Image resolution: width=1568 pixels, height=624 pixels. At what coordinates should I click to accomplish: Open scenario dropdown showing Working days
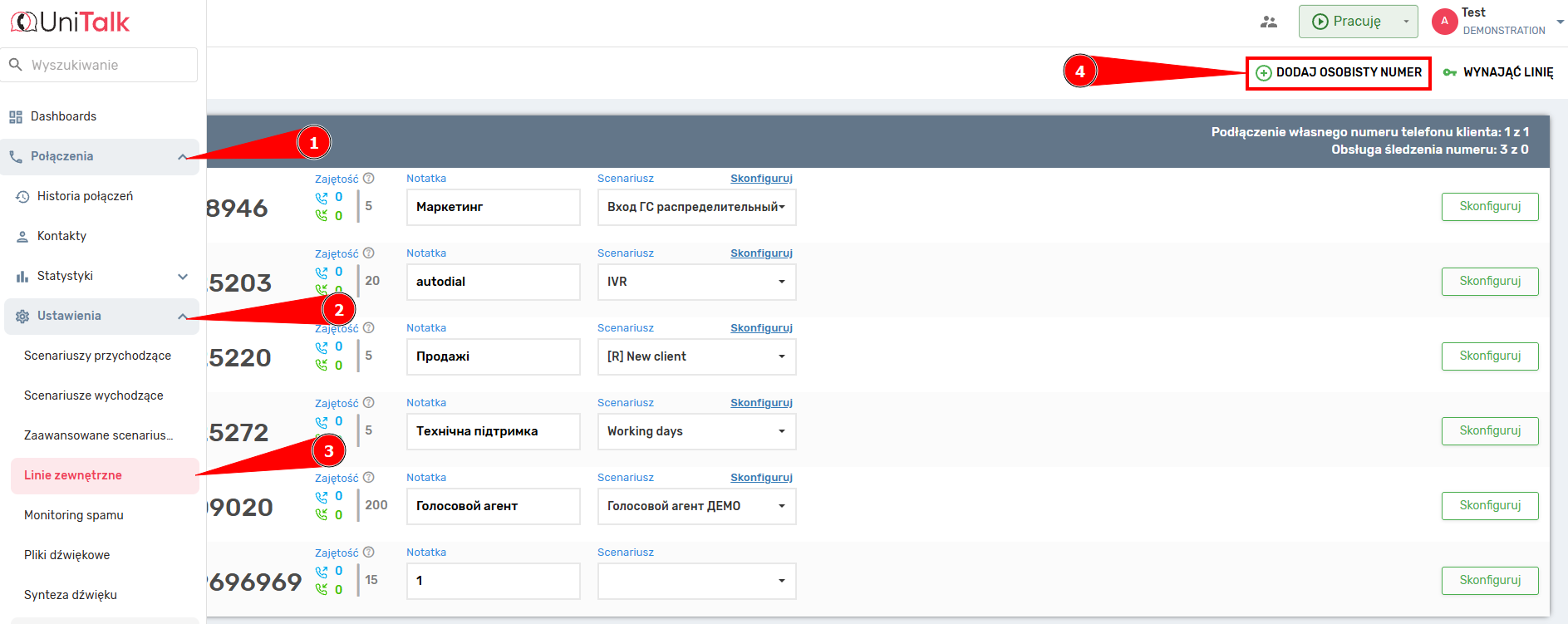click(x=696, y=431)
